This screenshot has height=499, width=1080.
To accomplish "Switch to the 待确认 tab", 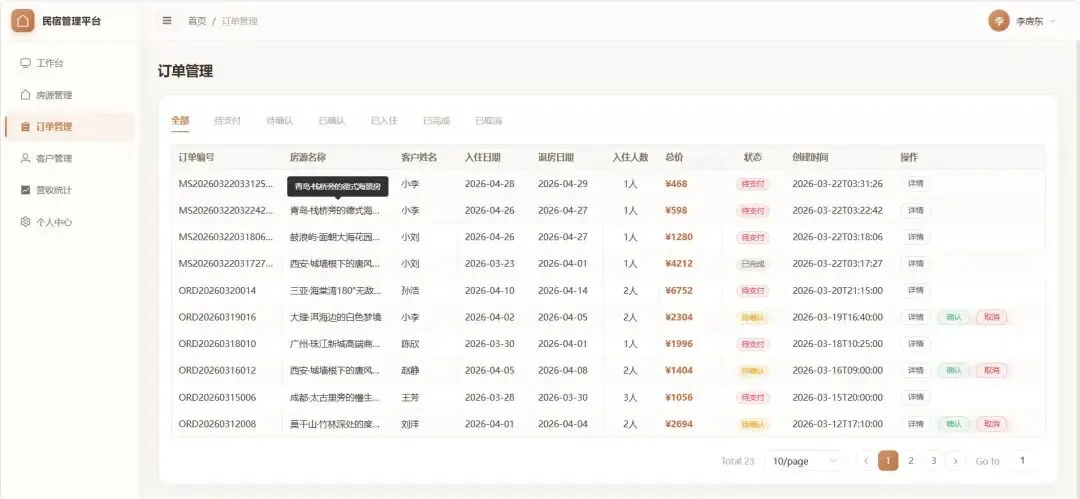I will [x=280, y=121].
